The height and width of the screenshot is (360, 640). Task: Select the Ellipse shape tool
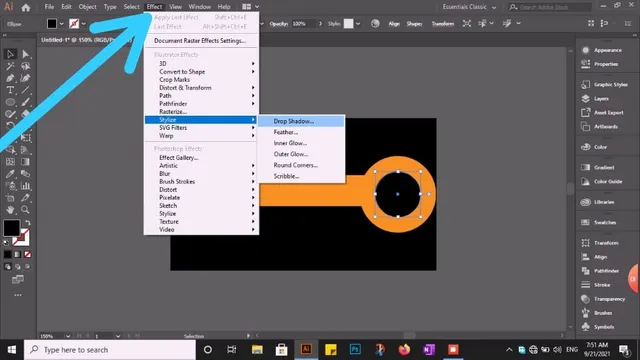point(10,102)
